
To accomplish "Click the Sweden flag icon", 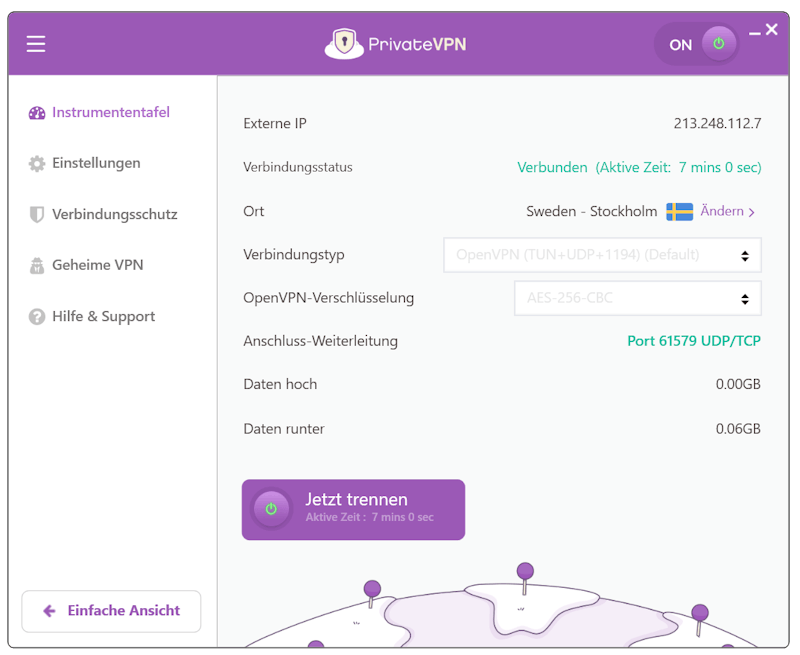I will click(x=680, y=212).
